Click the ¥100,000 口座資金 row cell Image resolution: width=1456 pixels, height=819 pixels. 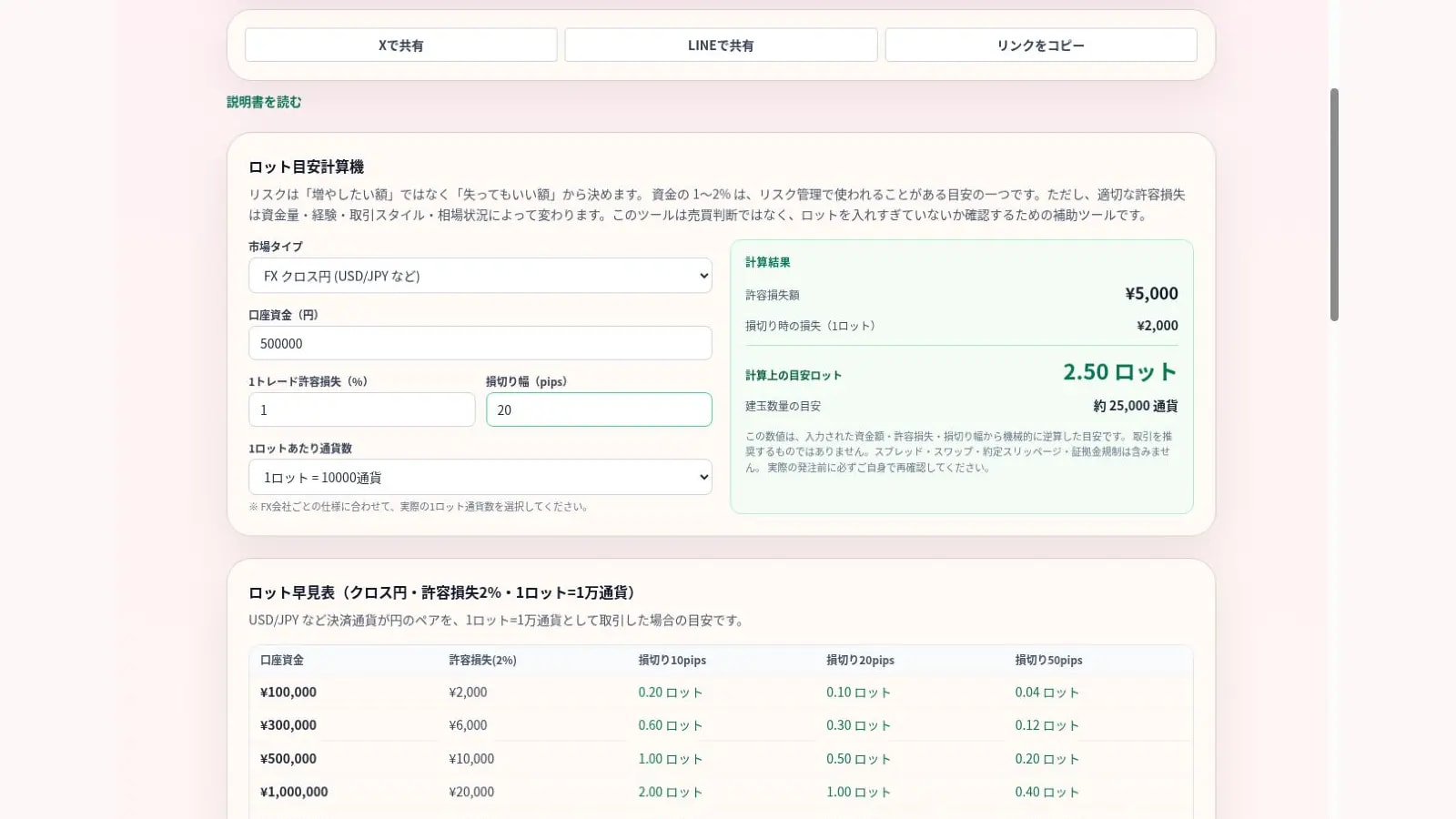(x=288, y=693)
